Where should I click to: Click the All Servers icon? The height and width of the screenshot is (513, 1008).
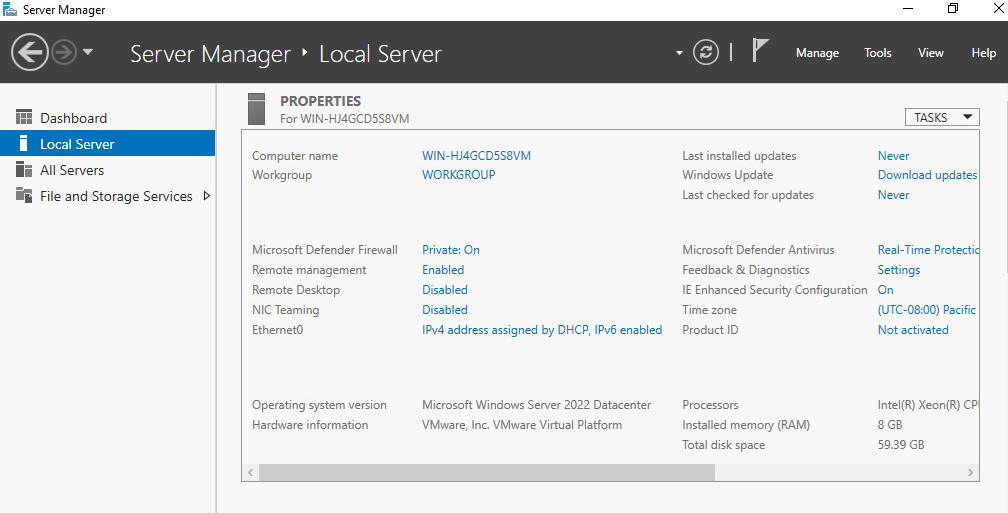coord(24,169)
